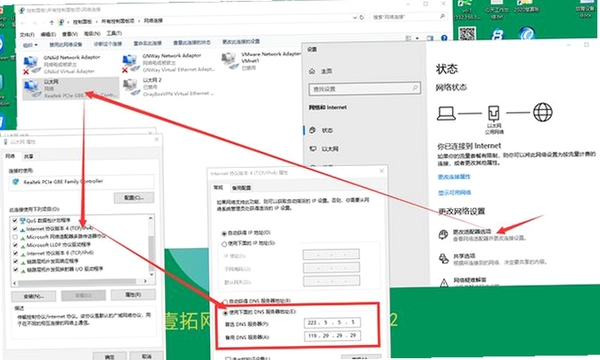Open the QR code desktop icon
600x360 pixels.
(467, 34)
